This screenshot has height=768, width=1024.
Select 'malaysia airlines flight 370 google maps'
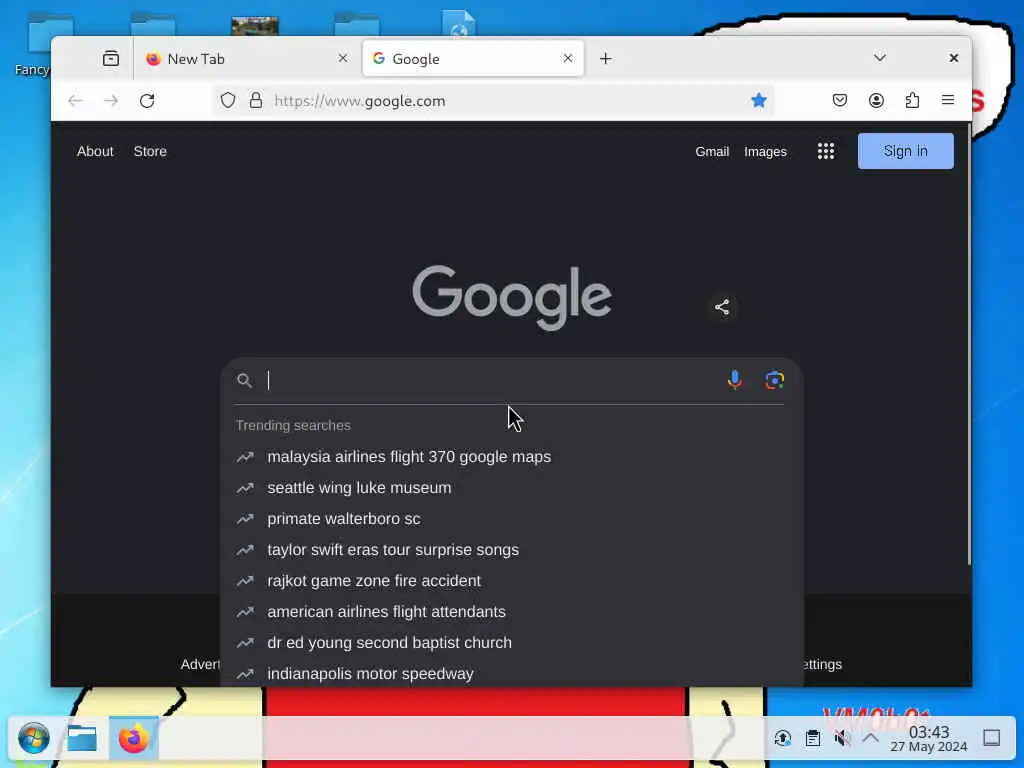[x=511, y=456]
